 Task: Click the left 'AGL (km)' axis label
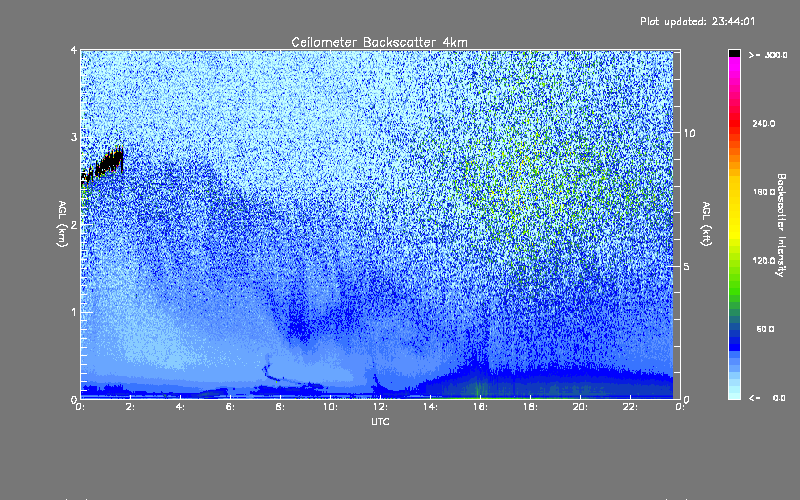pos(63,224)
